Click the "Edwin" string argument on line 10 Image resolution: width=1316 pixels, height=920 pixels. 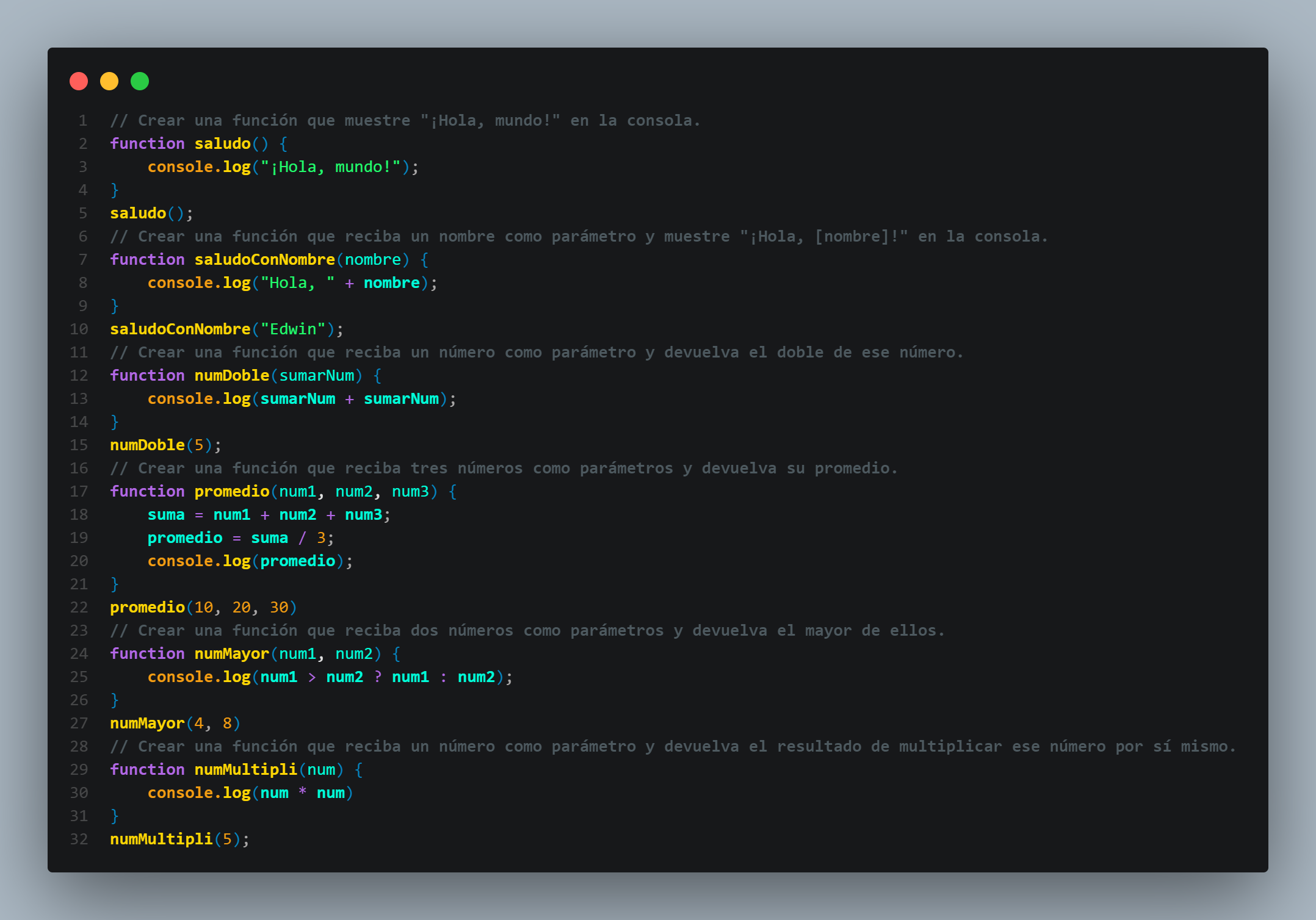point(293,329)
